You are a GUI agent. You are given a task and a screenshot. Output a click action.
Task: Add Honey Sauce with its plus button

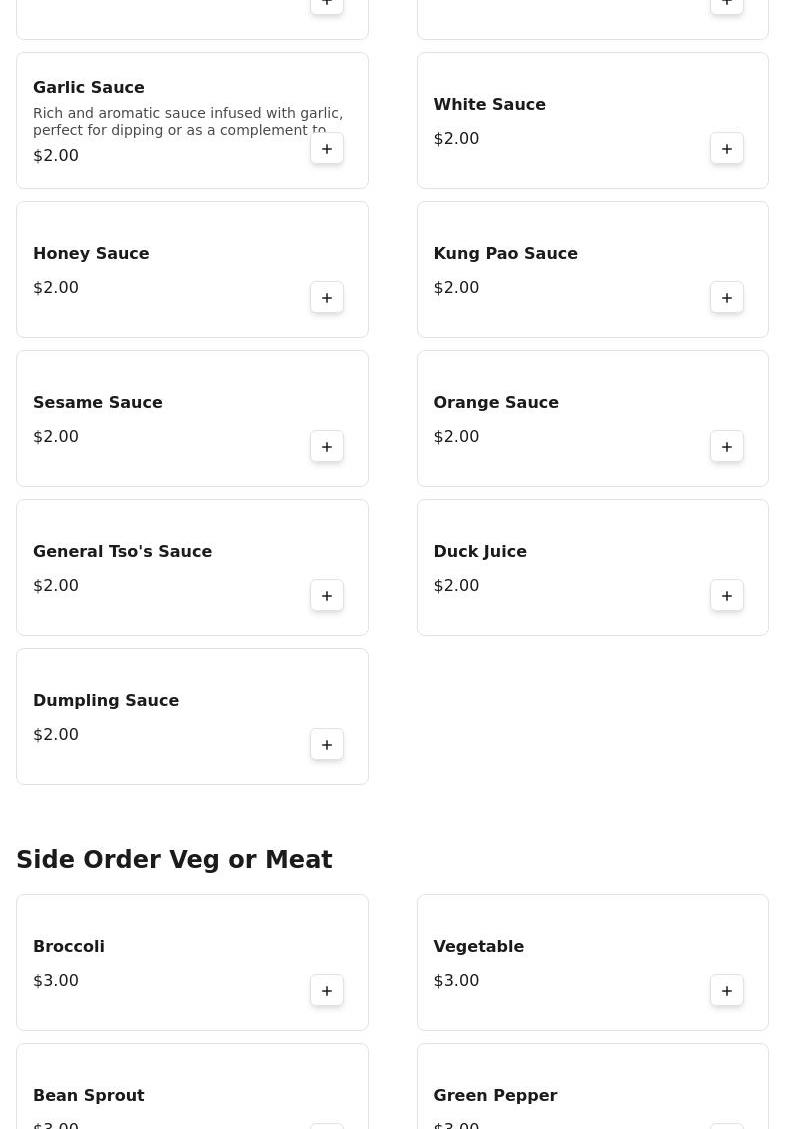pos(327,298)
